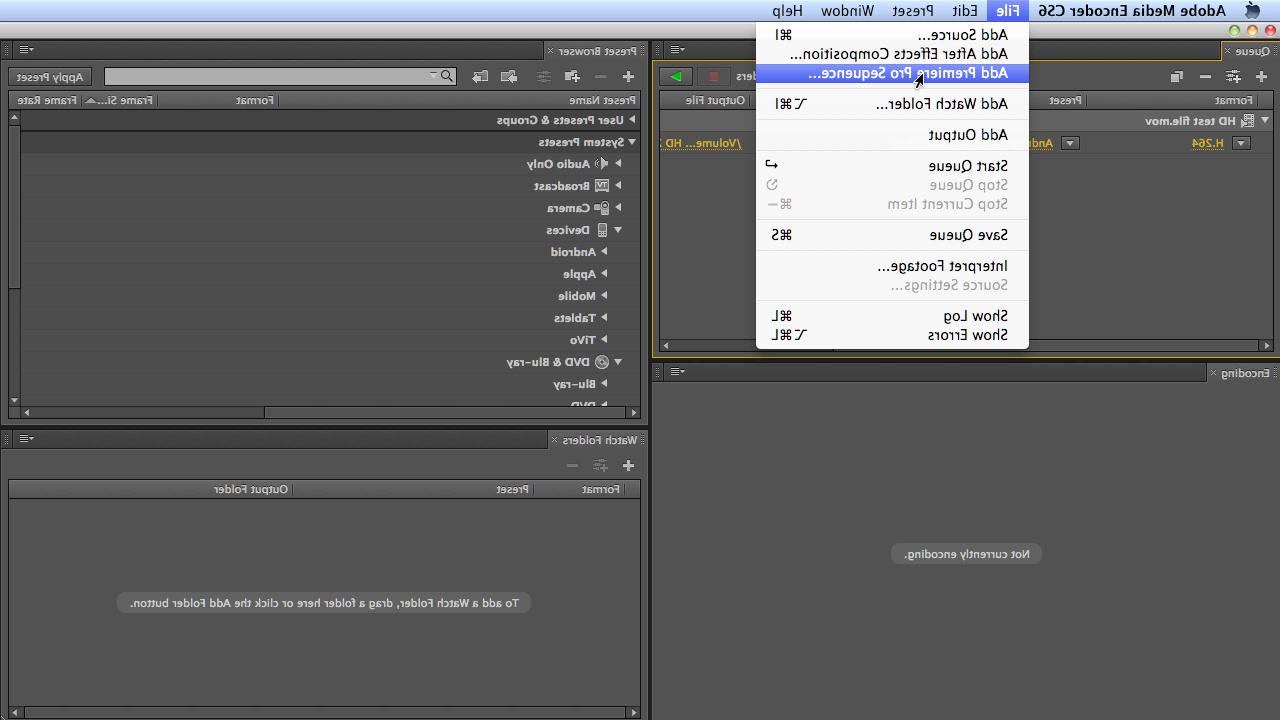
Task: Close the Encoding panel tab
Action: click(1213, 373)
